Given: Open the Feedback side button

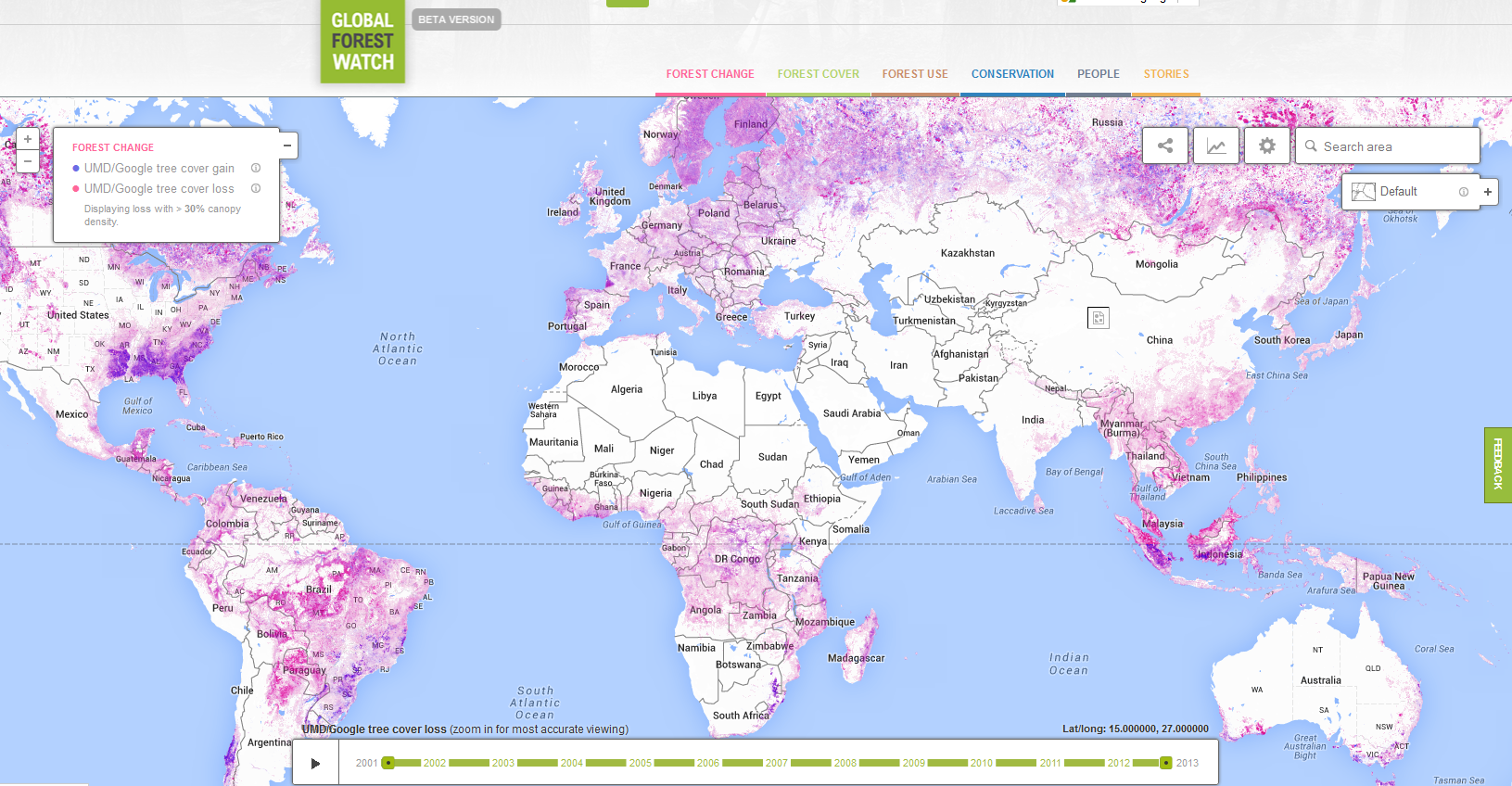Looking at the screenshot, I should [x=1498, y=464].
